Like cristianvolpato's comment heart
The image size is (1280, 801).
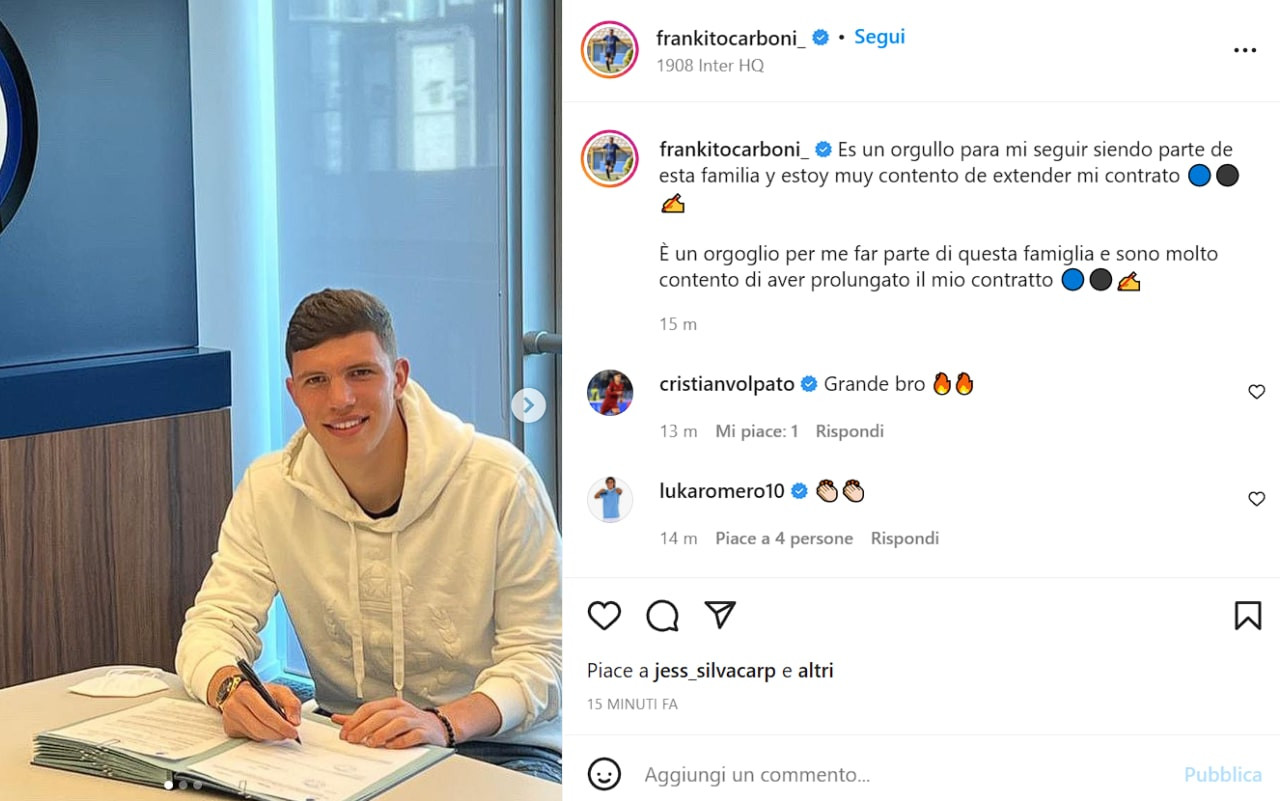click(1257, 392)
